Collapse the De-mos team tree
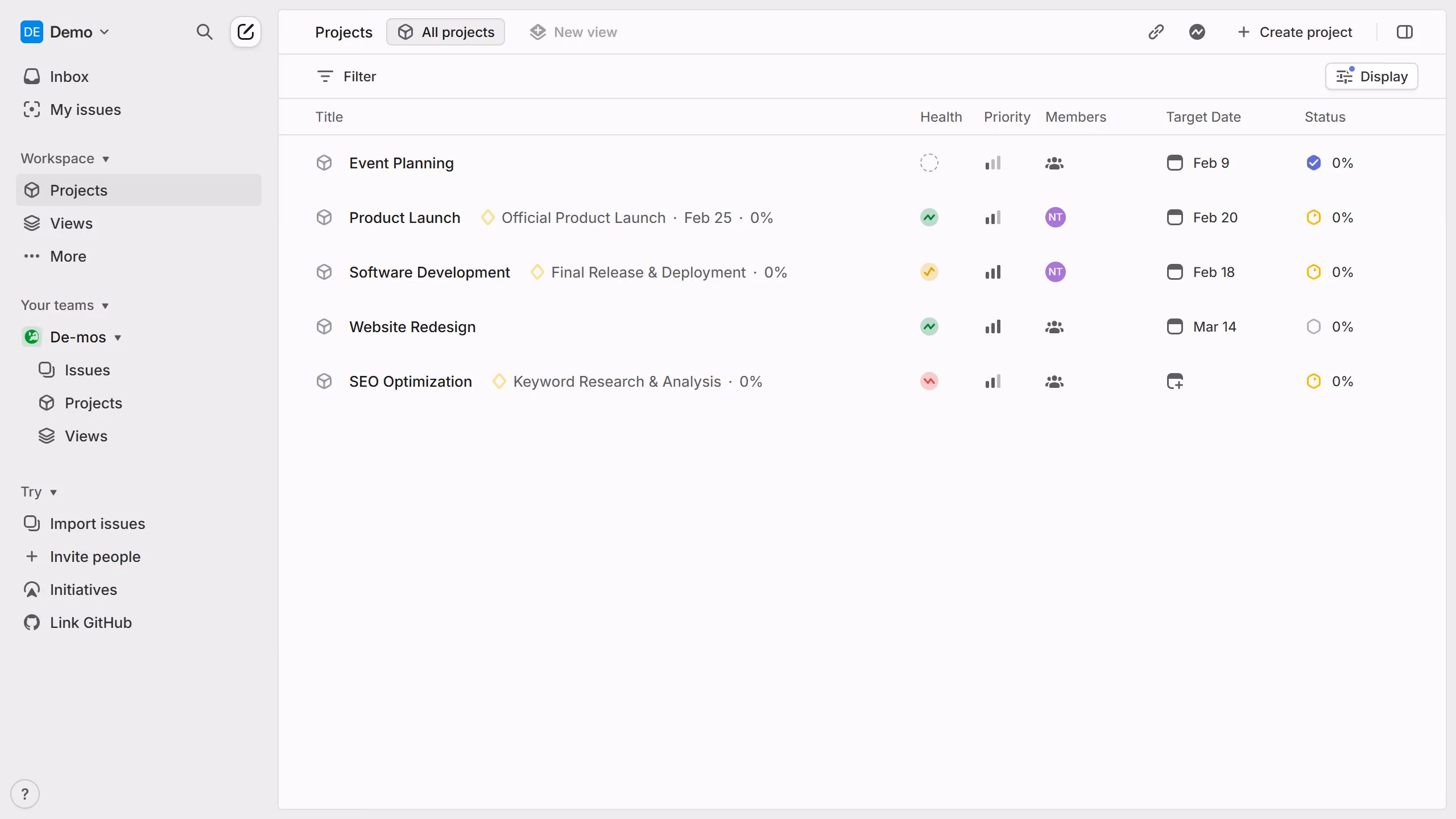The image size is (1456, 819). click(x=118, y=337)
